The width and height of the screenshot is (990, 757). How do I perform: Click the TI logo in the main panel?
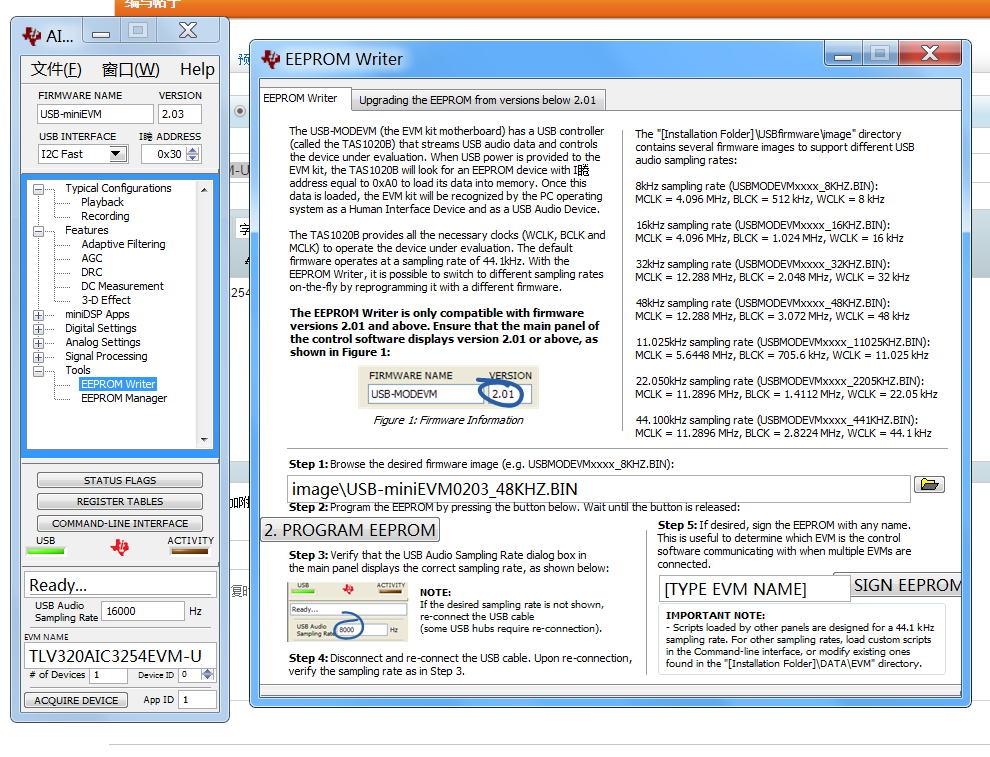119,547
